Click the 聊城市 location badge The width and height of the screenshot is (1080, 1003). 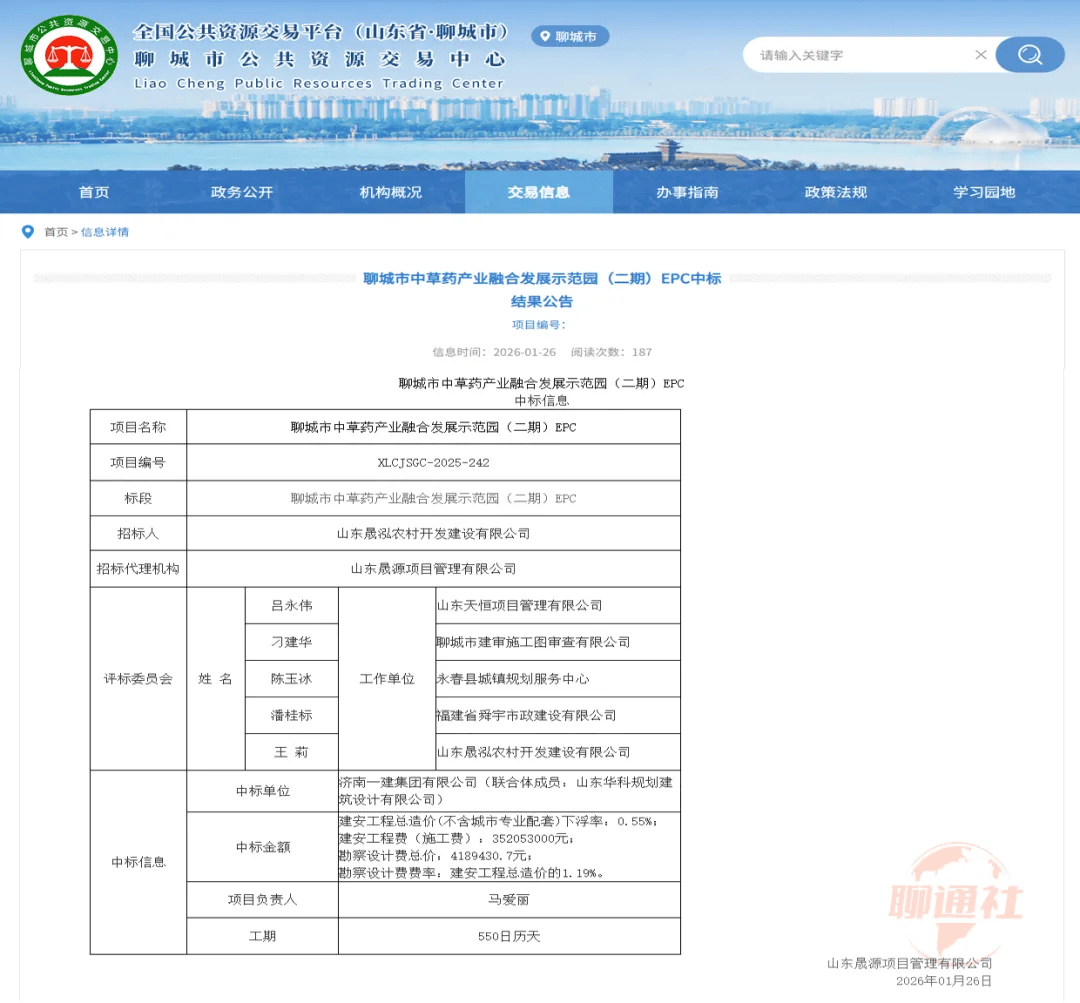(x=570, y=37)
